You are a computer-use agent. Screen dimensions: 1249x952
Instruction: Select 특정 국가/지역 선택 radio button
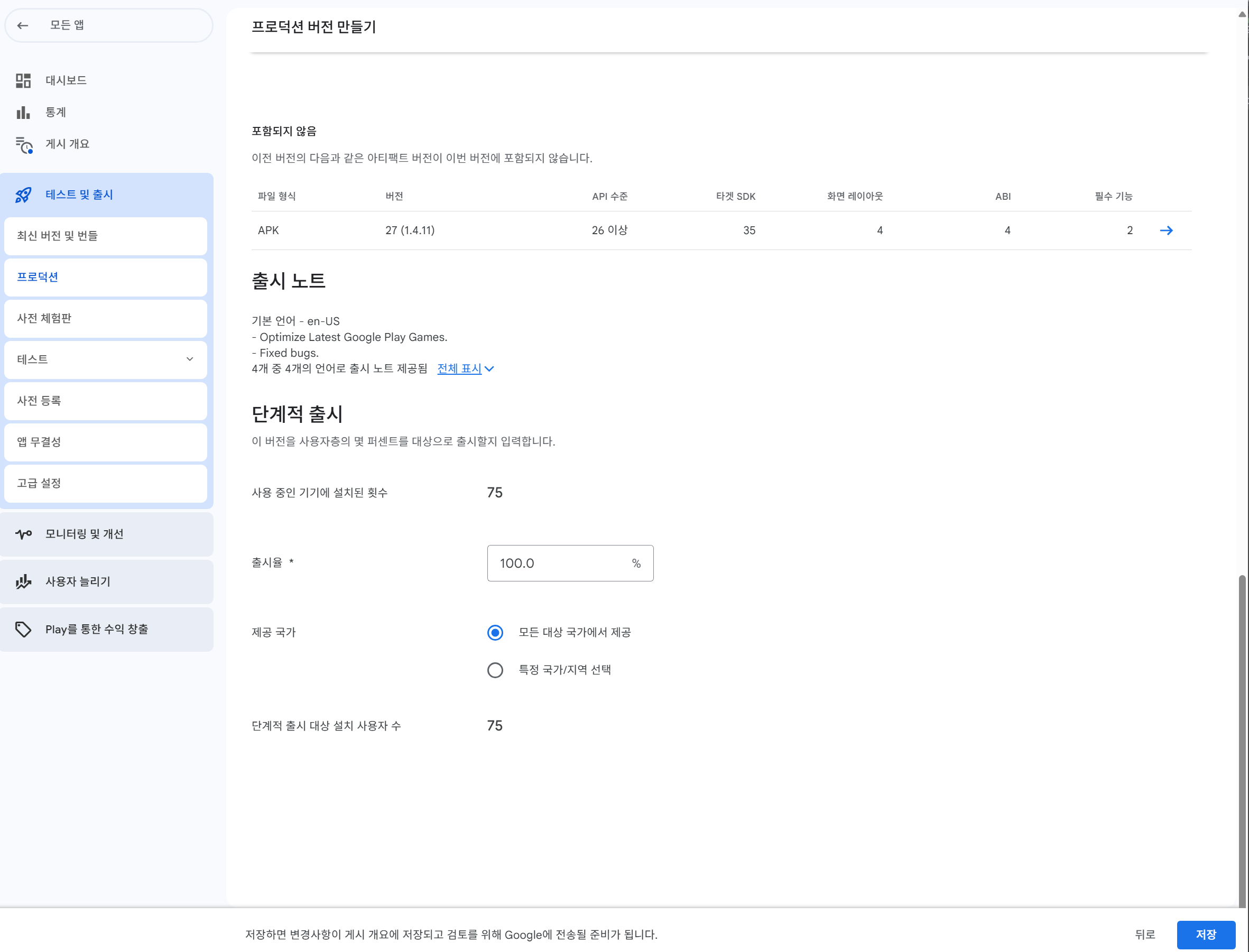pyautogui.click(x=495, y=670)
